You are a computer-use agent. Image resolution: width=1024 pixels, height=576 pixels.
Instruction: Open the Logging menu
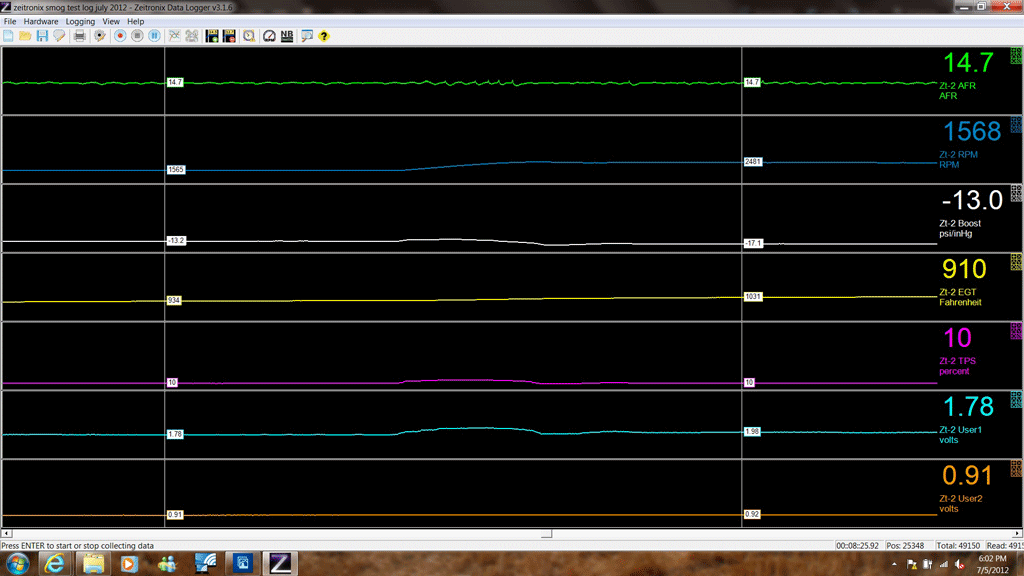[80, 22]
